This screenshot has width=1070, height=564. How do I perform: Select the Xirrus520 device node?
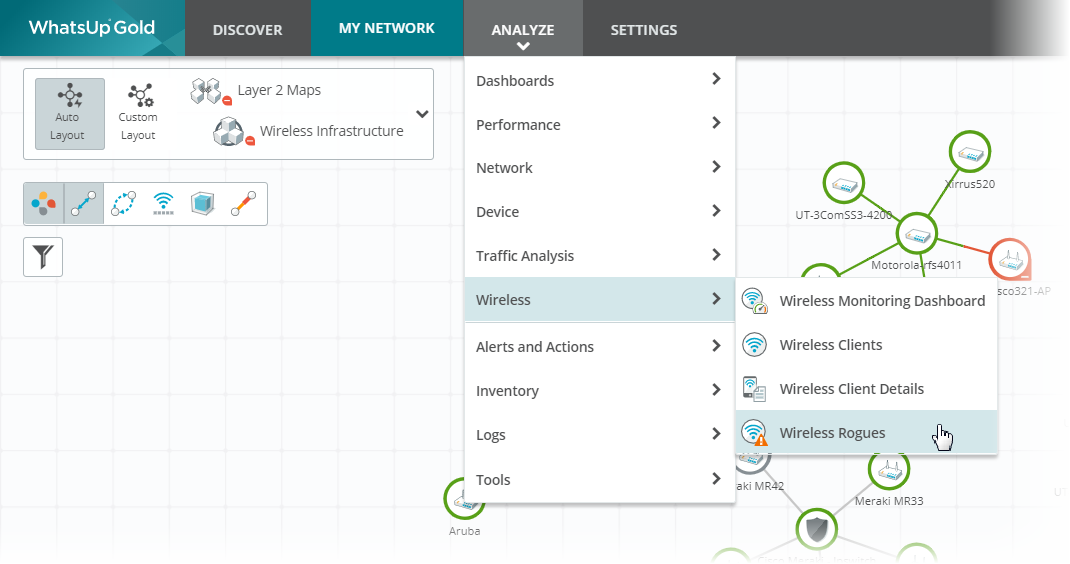coord(970,152)
